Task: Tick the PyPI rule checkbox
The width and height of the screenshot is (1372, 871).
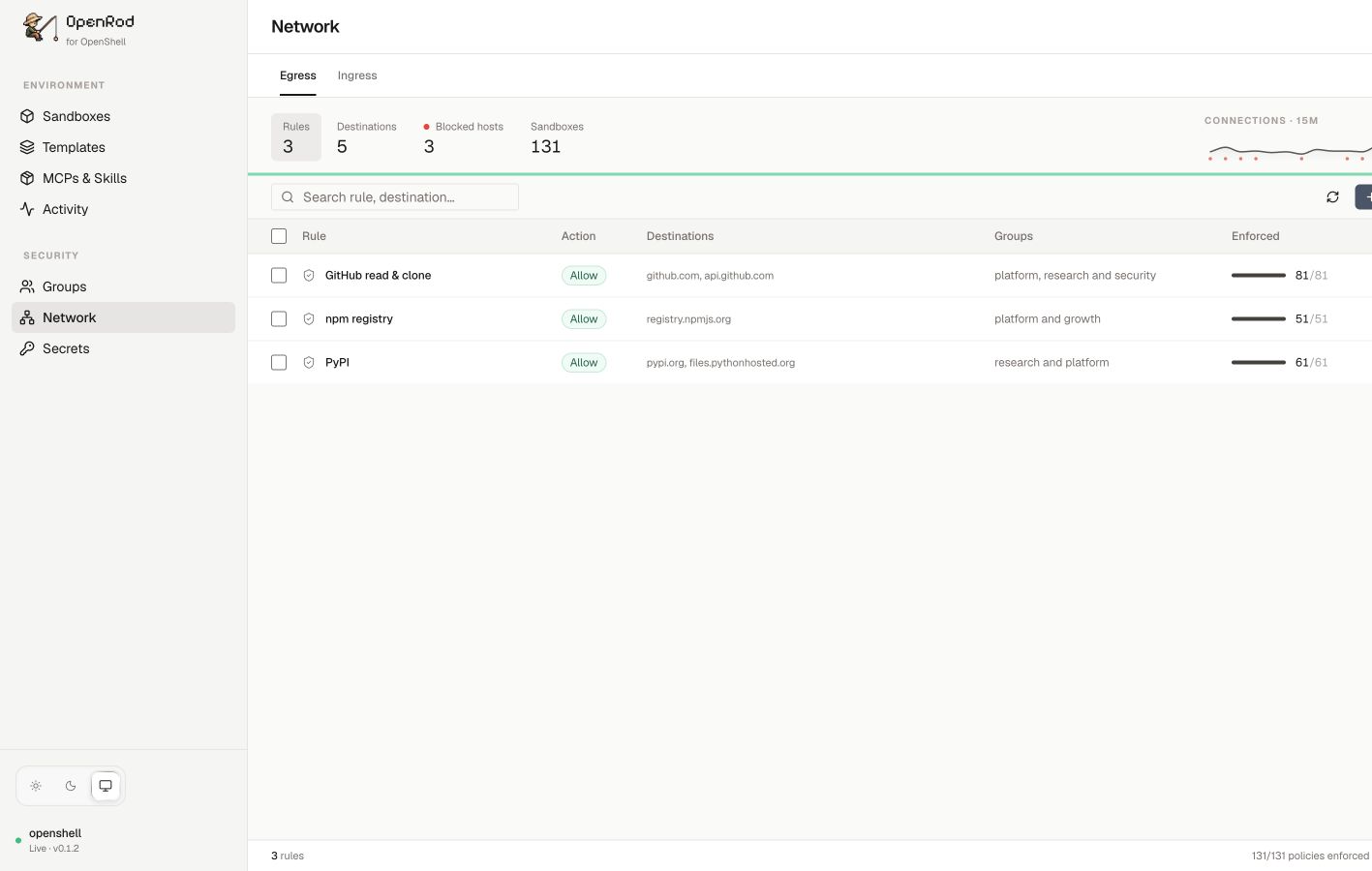Action: [279, 363]
